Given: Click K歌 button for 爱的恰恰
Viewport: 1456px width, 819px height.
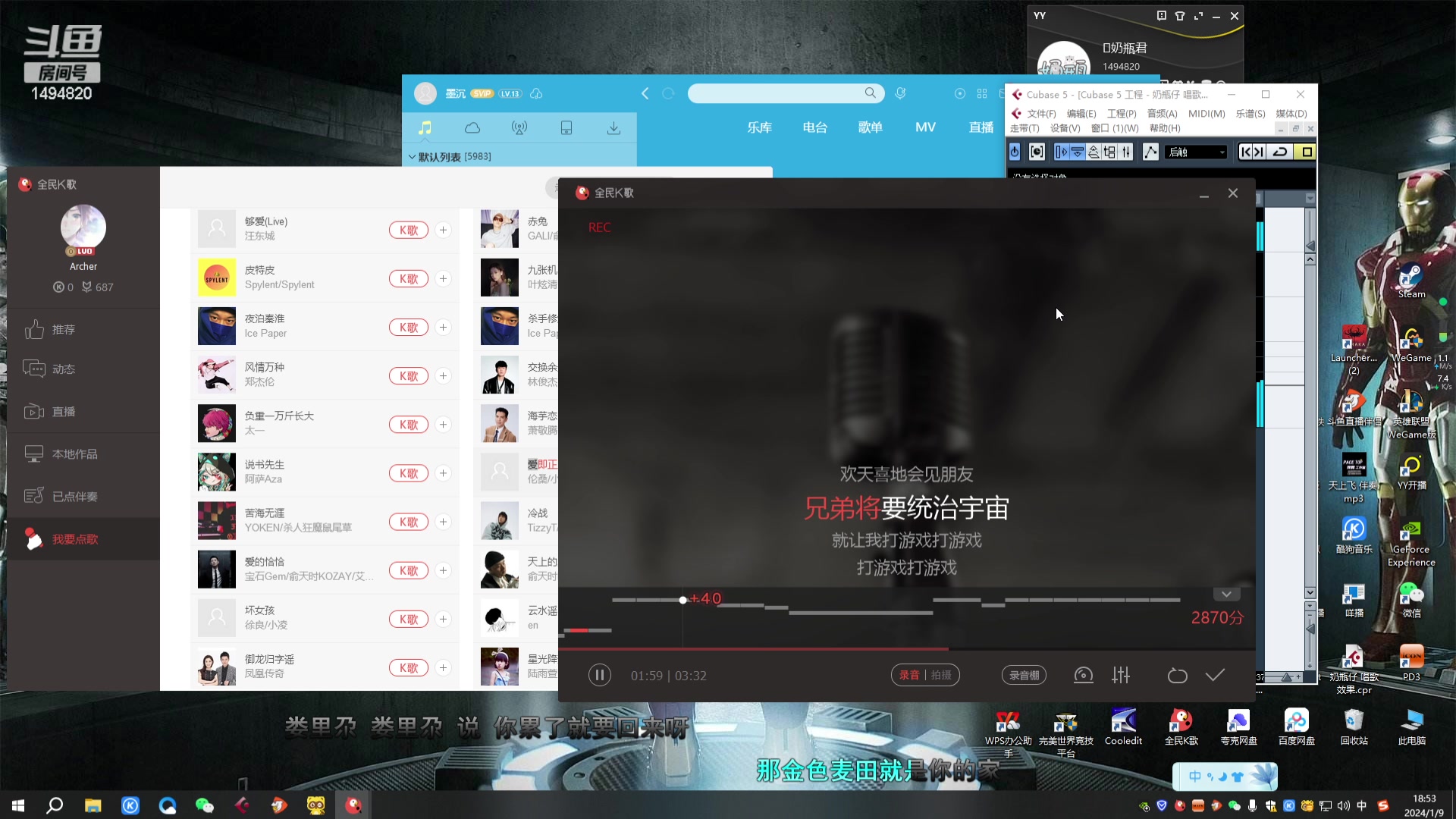Looking at the screenshot, I should 409,570.
